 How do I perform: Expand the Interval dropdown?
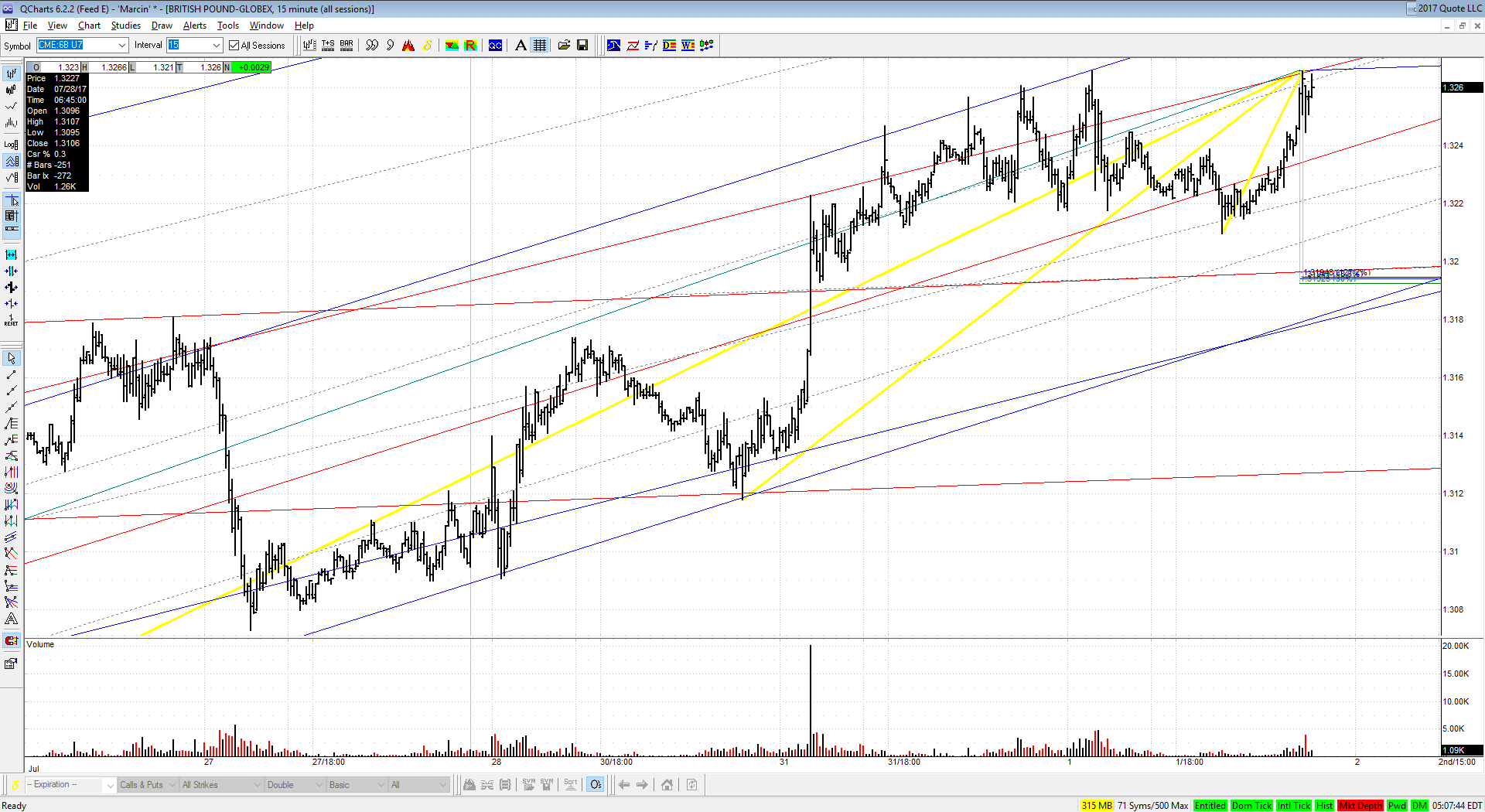tap(217, 46)
